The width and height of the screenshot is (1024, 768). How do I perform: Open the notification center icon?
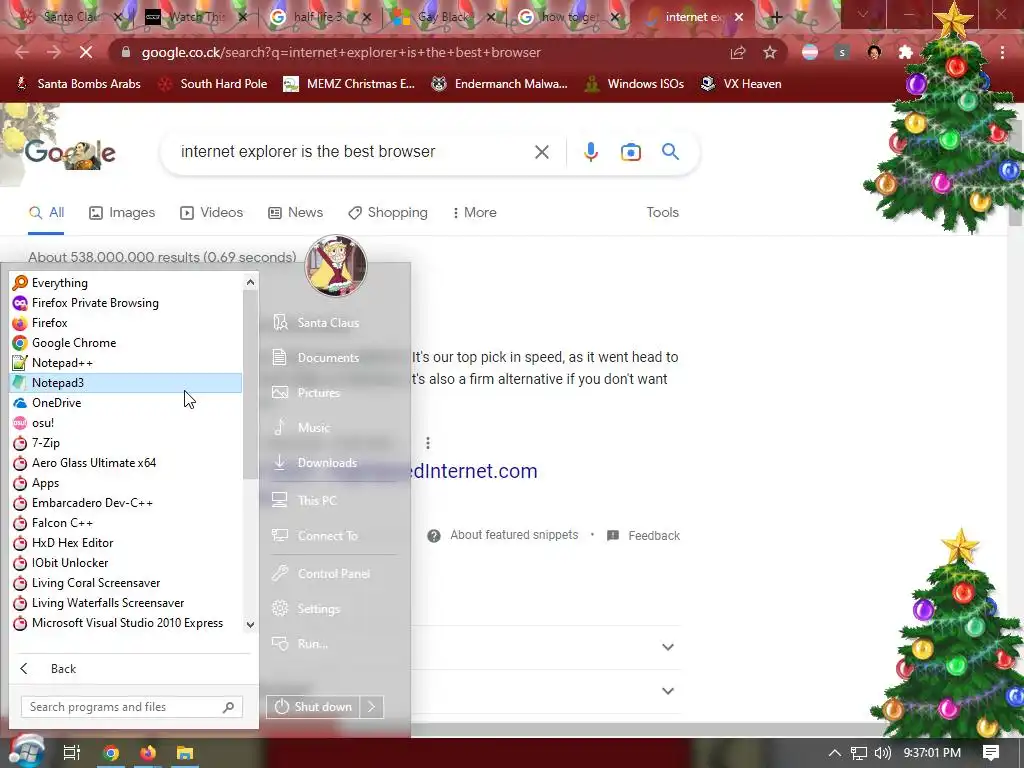tap(991, 752)
